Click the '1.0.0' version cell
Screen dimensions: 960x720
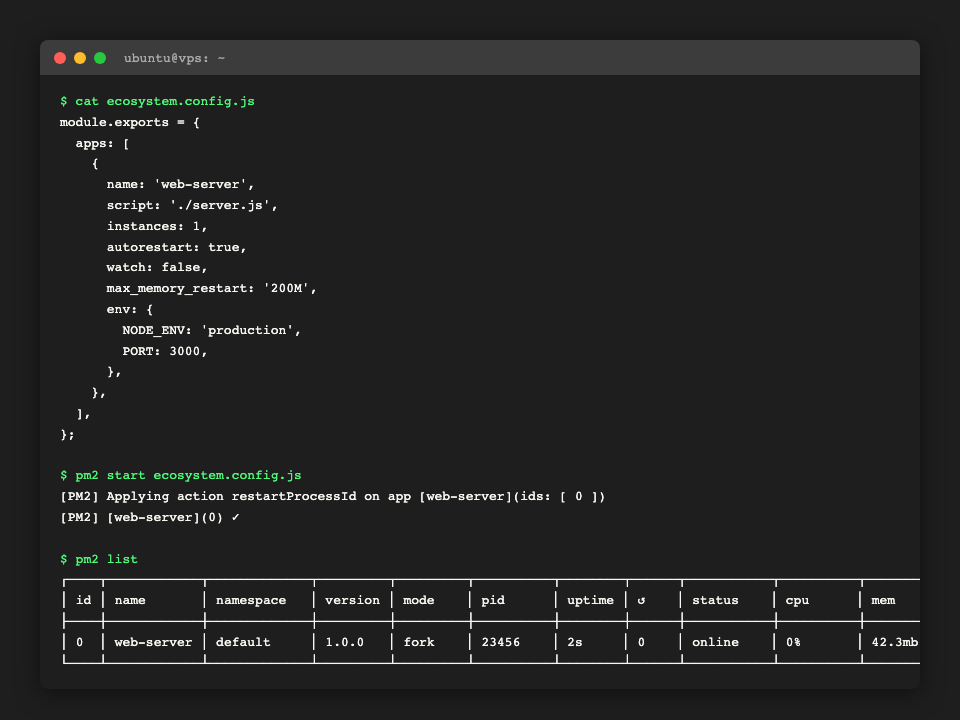tap(345, 642)
